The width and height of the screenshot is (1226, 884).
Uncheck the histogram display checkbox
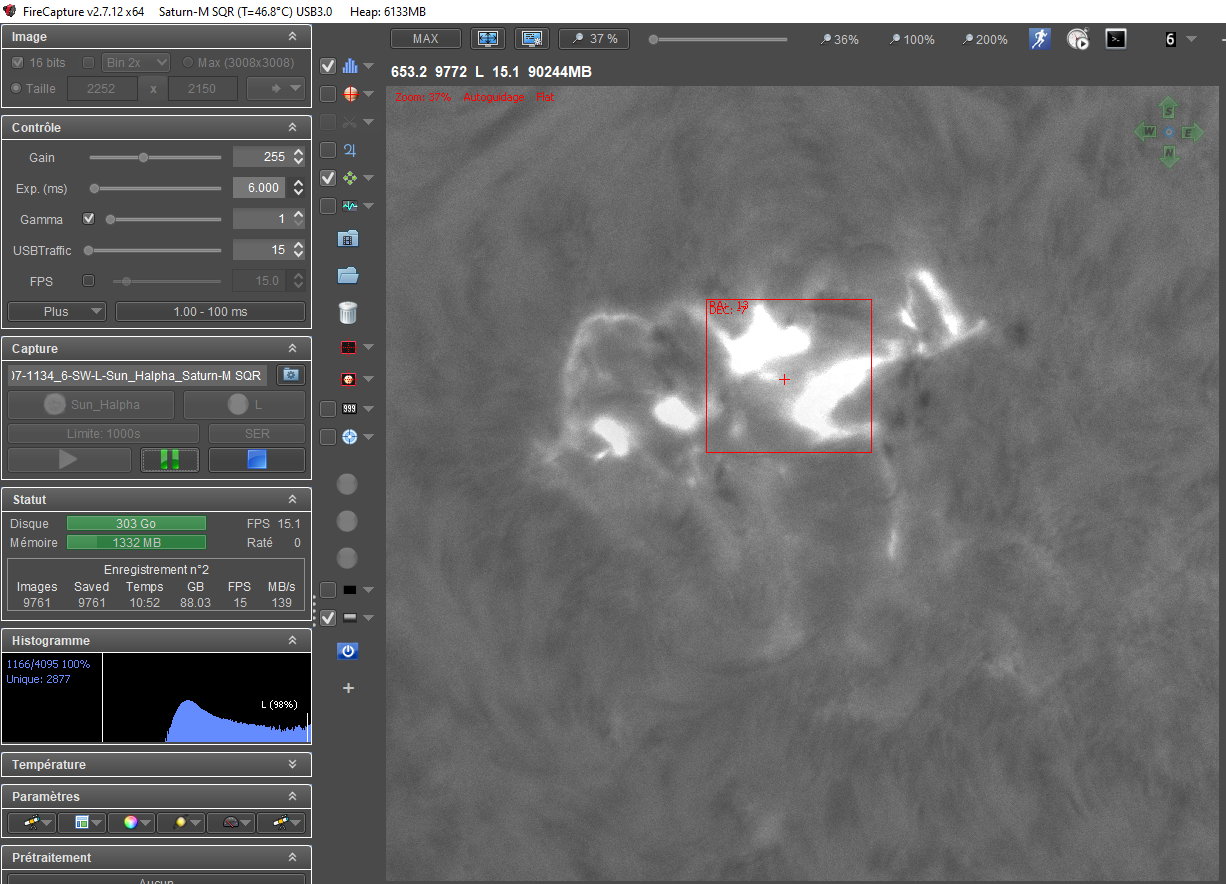[x=328, y=66]
